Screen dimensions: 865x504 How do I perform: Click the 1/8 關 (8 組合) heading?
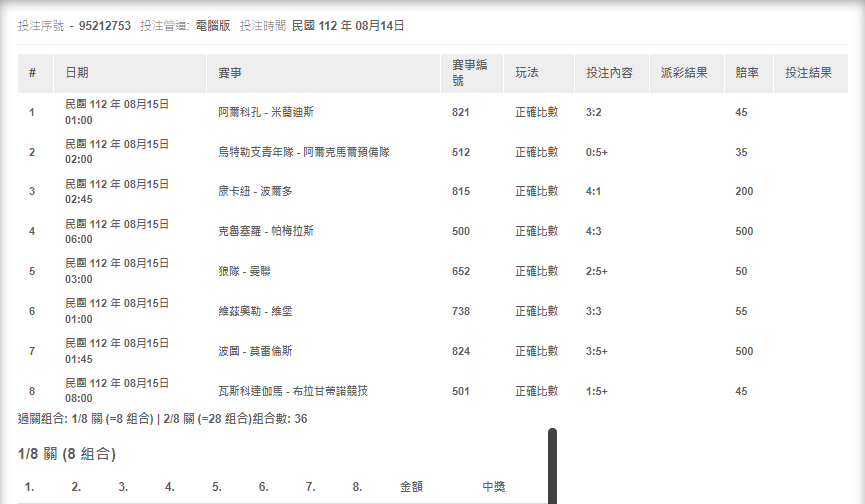pyautogui.click(x=67, y=454)
